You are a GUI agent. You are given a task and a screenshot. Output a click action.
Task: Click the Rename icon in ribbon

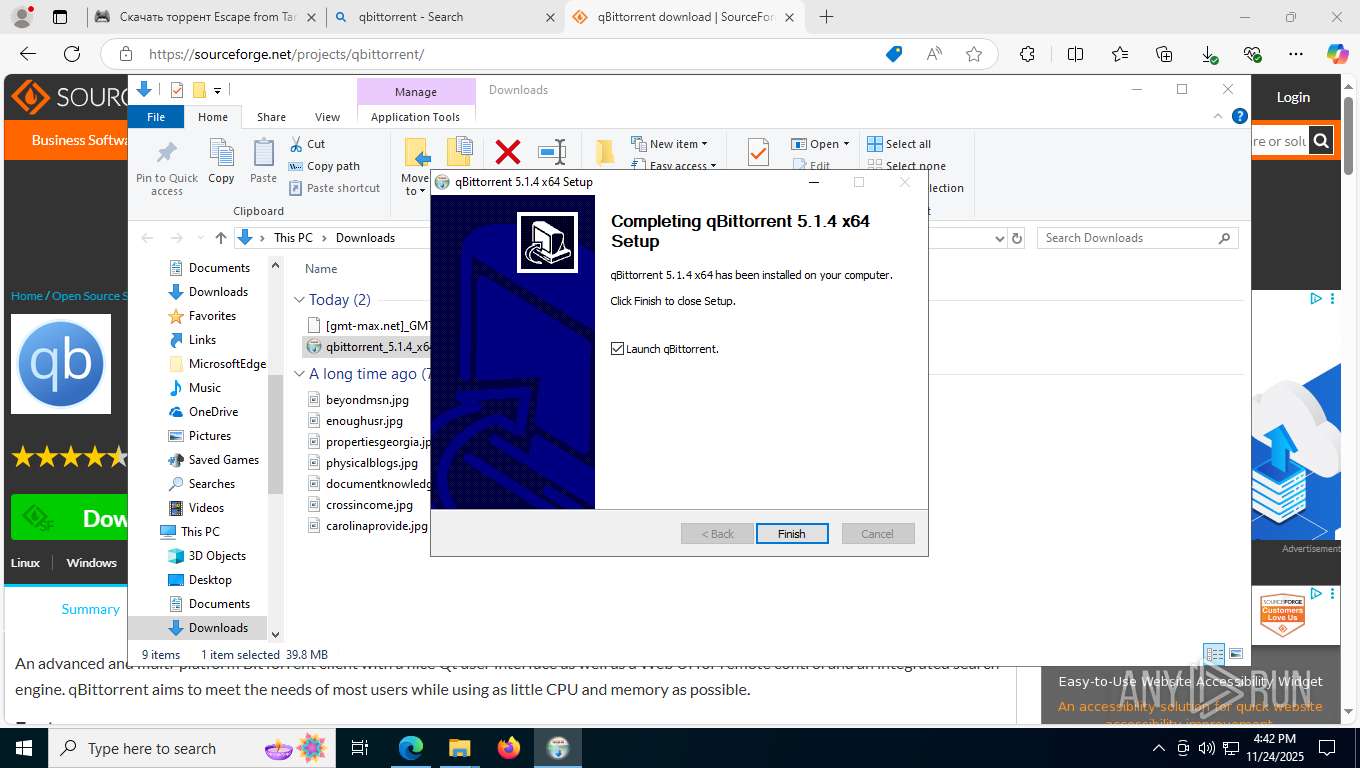[x=552, y=152]
